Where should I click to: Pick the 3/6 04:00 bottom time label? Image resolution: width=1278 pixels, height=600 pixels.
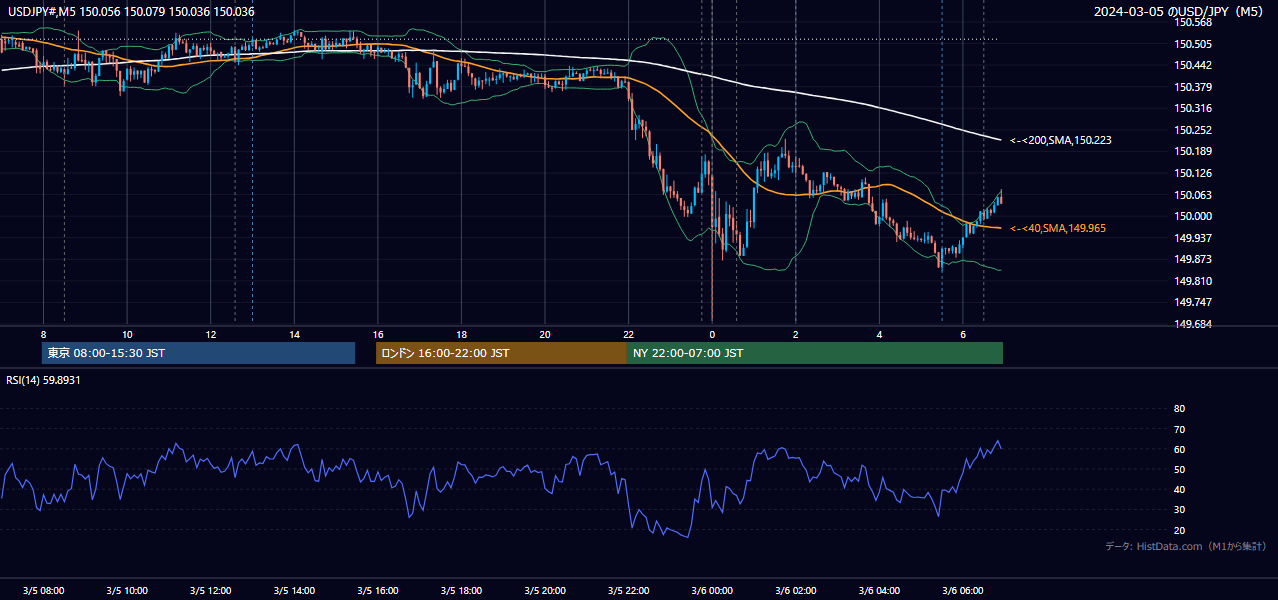(x=879, y=591)
